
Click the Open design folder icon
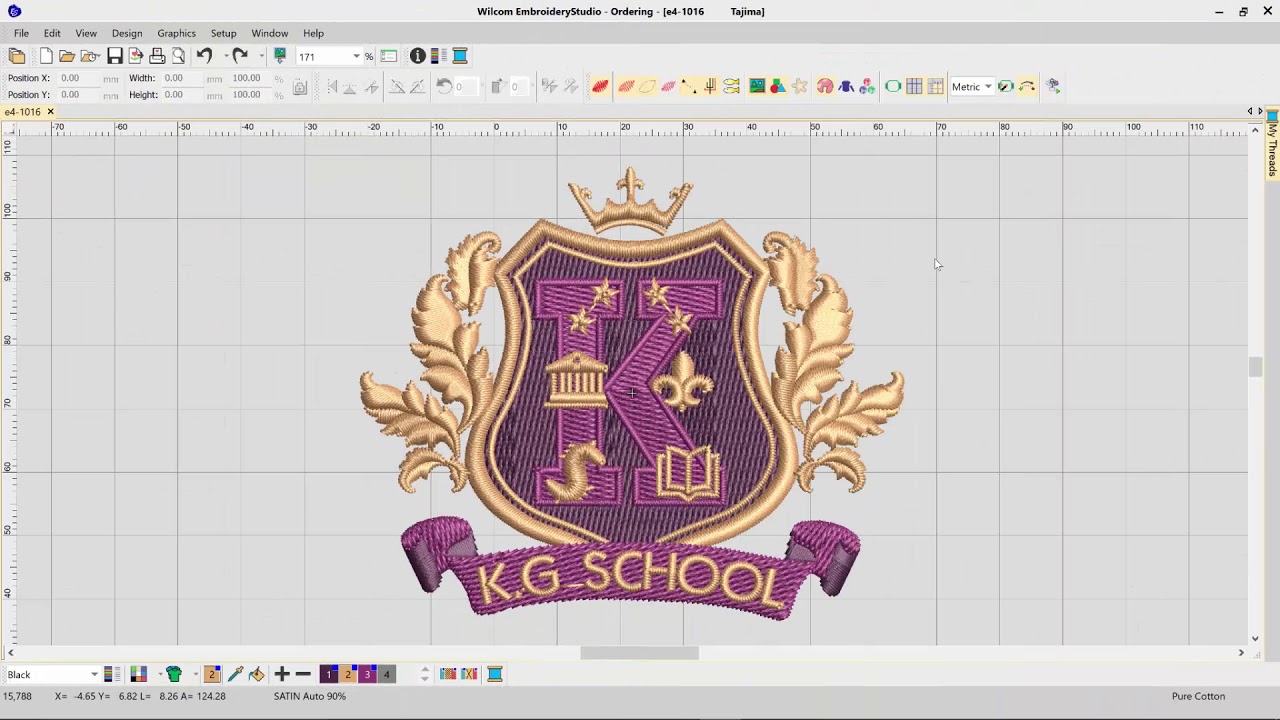tap(66, 56)
